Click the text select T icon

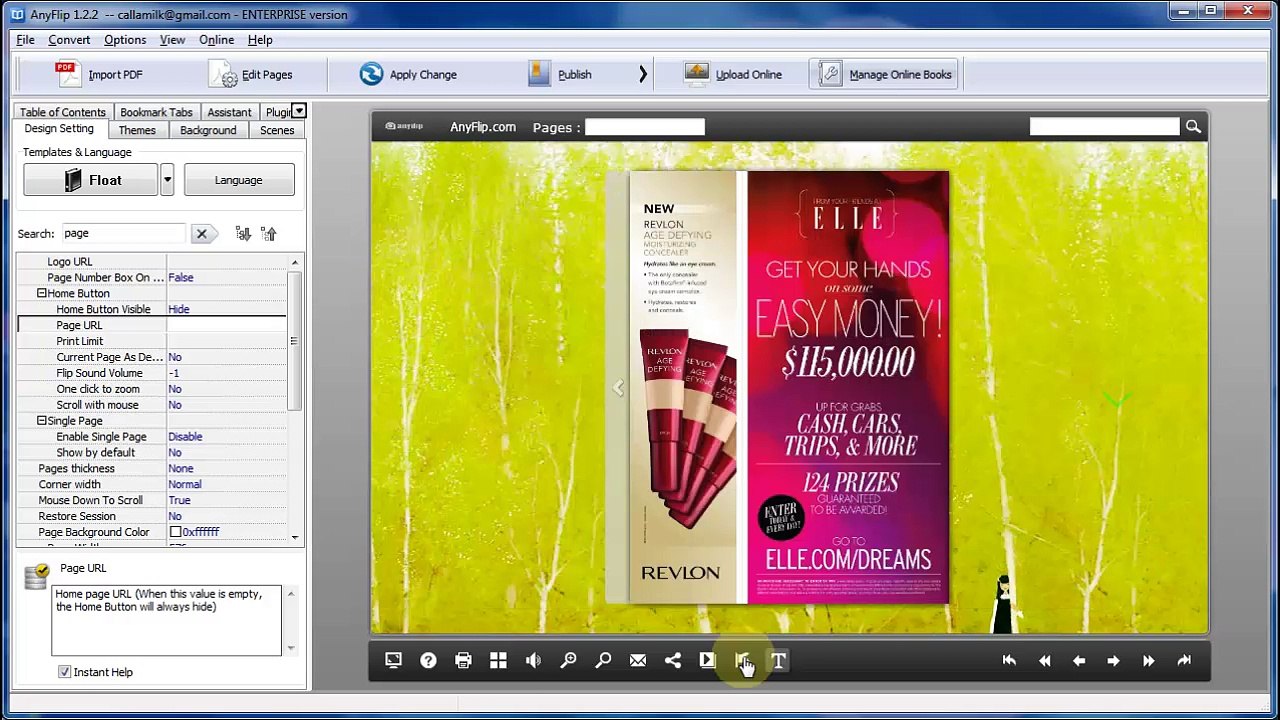click(778, 660)
